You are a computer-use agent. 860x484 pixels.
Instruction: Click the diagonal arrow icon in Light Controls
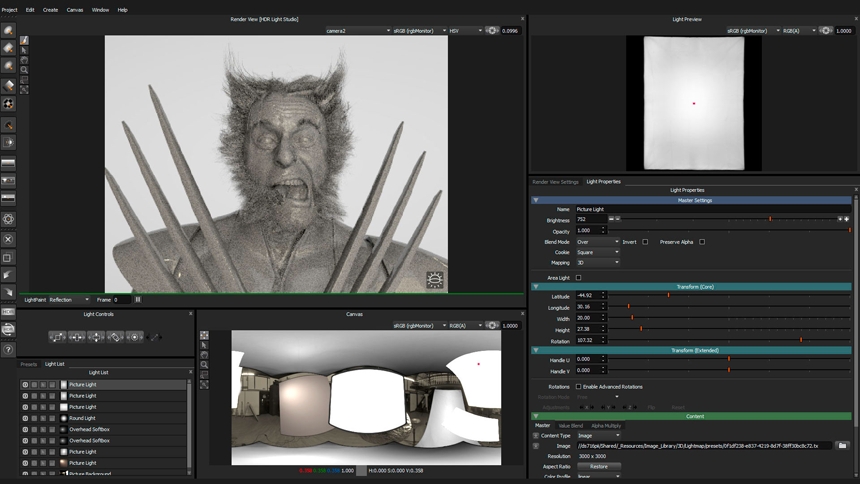point(155,337)
